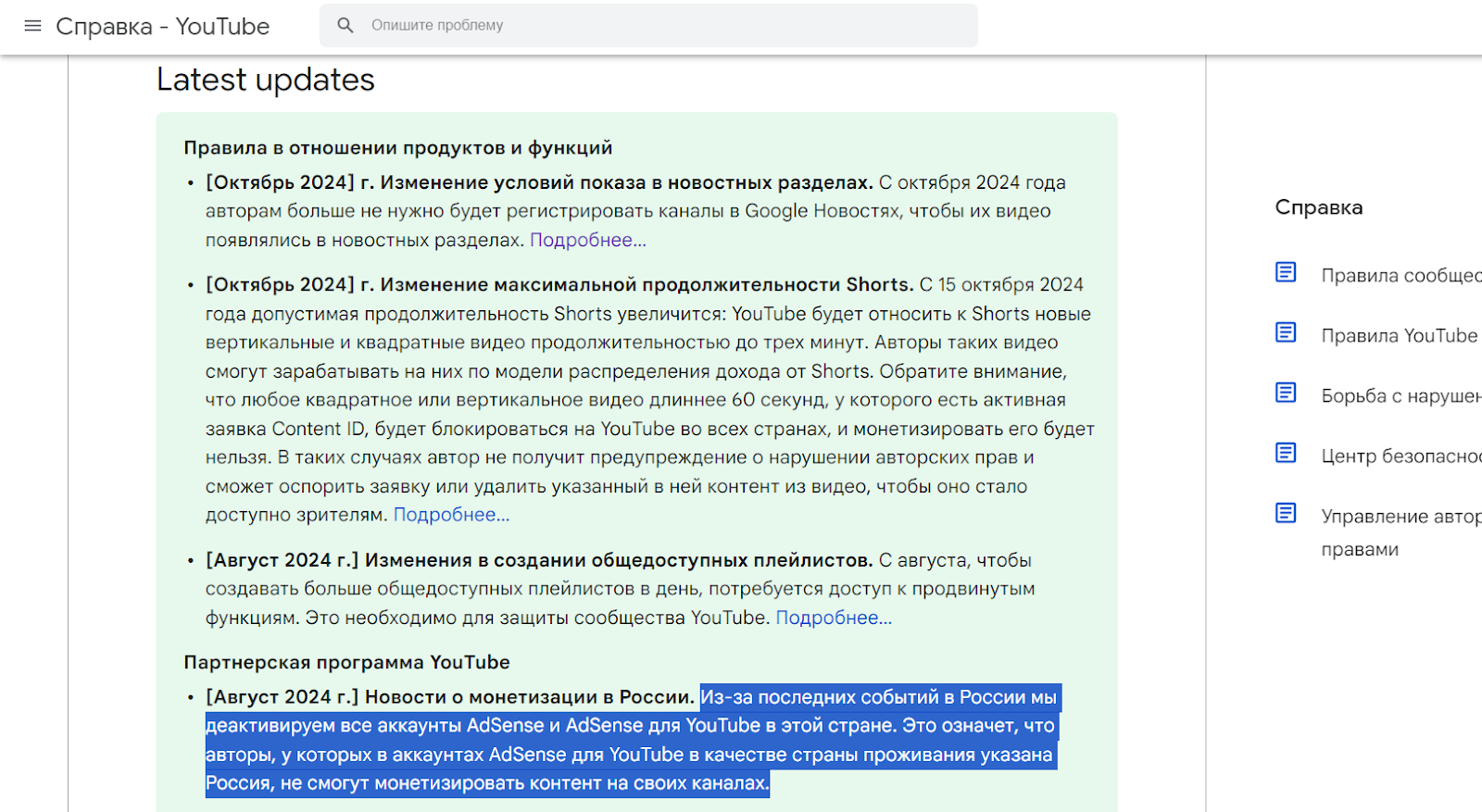Go to Борьба с нарушениями sidebar article
The image size is (1482, 812).
tap(1400, 395)
